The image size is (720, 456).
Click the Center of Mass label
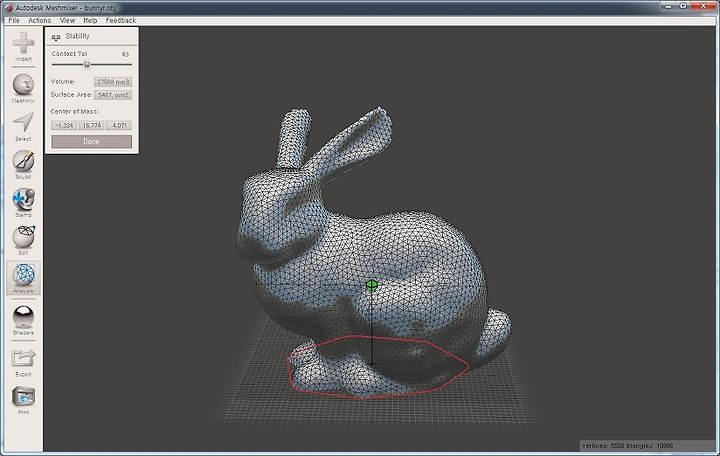[74, 112]
